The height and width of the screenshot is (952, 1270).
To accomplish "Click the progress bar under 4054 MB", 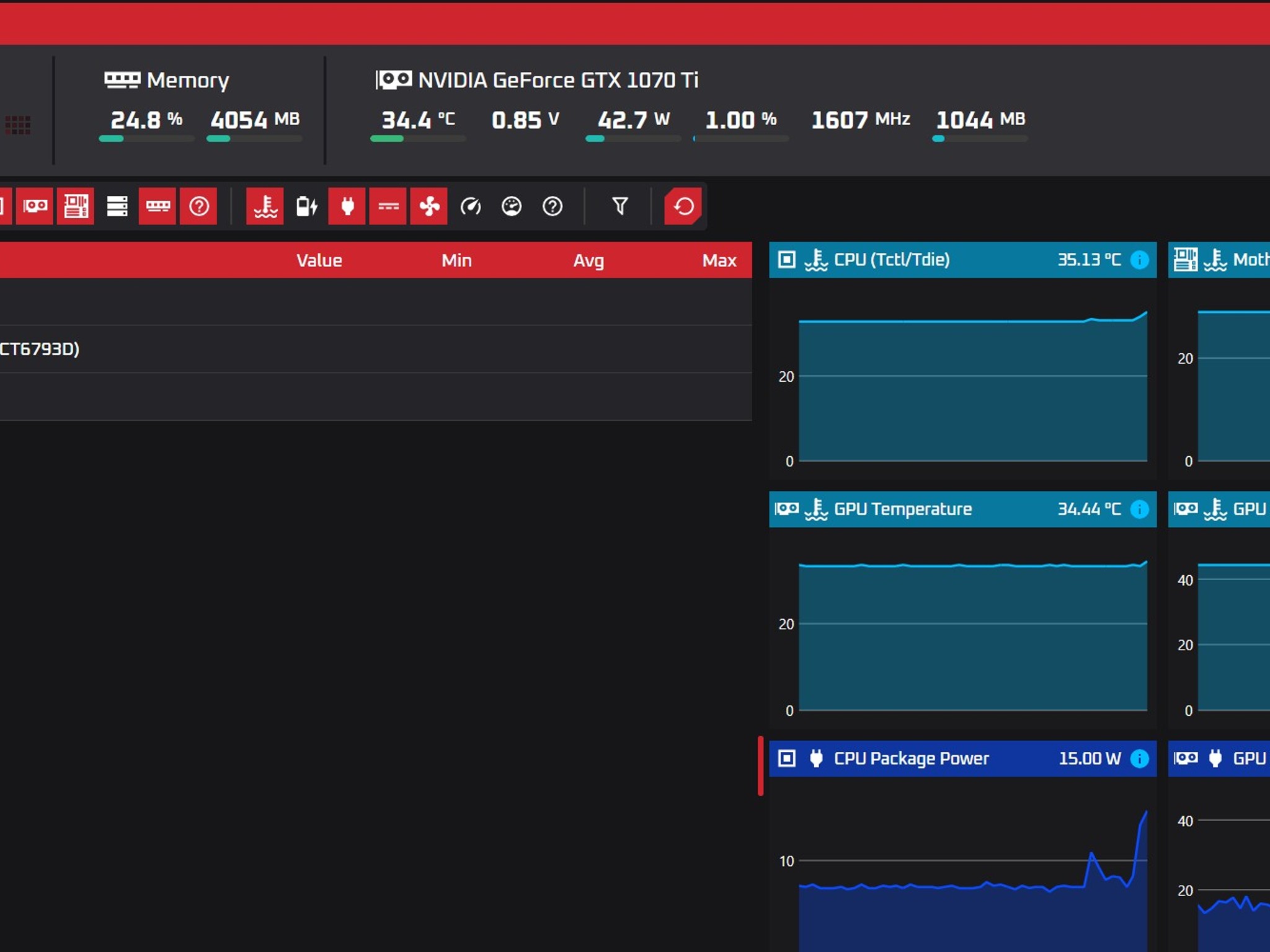I will (x=254, y=139).
